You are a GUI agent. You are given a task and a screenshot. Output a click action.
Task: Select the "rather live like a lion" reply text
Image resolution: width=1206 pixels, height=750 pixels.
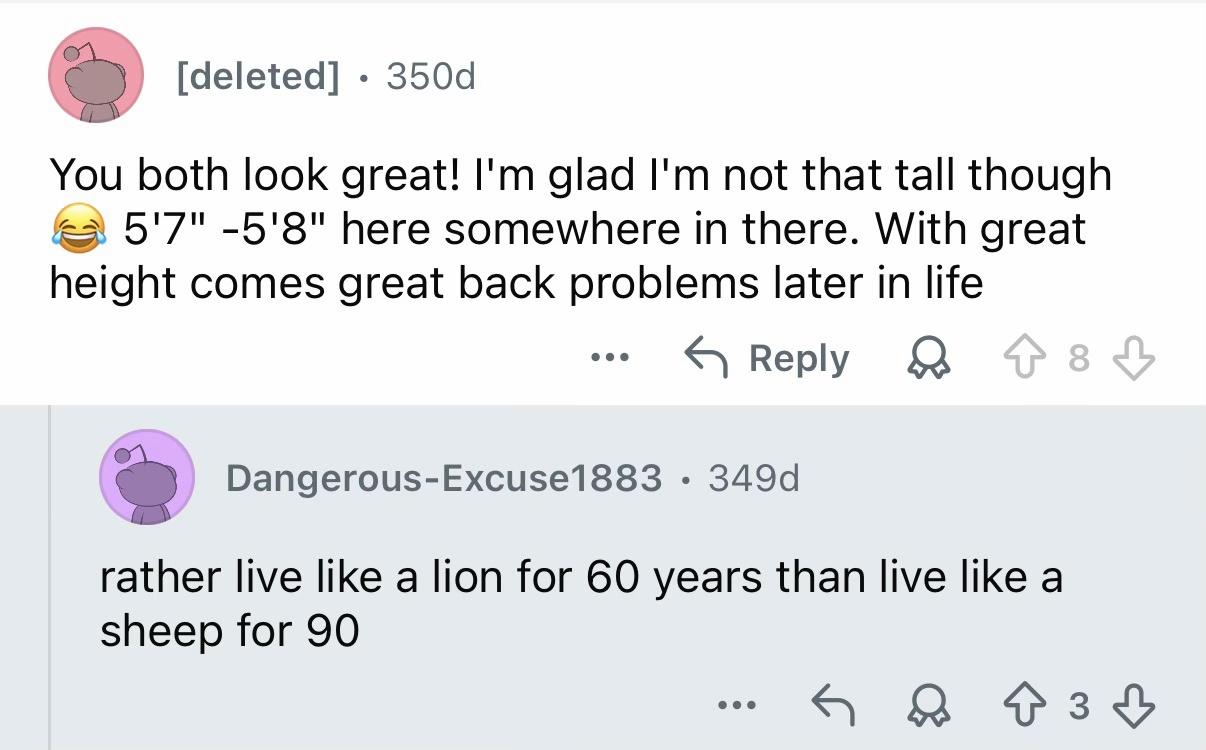pyautogui.click(x=580, y=603)
